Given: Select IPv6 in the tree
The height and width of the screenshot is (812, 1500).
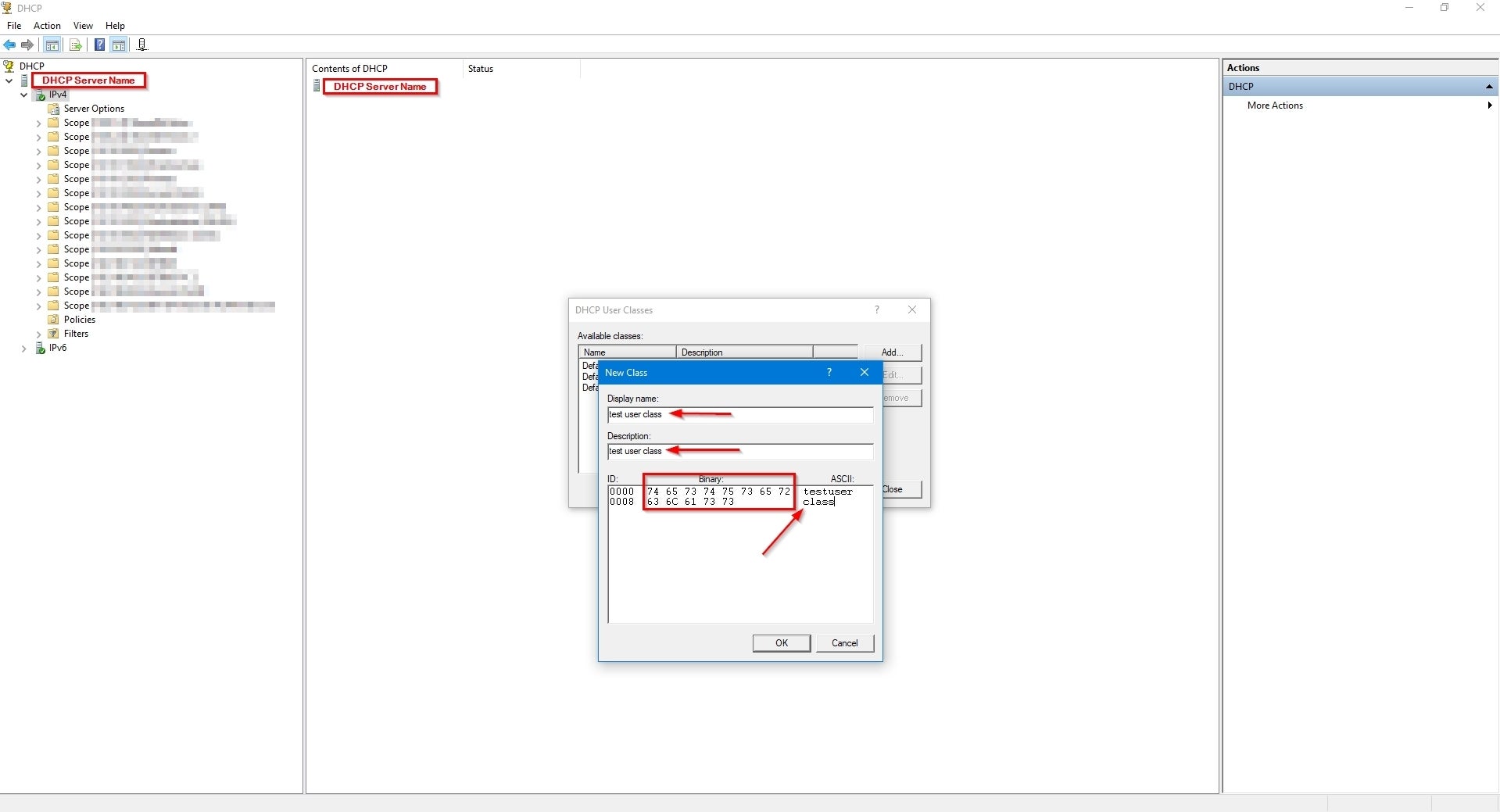Looking at the screenshot, I should pyautogui.click(x=58, y=348).
